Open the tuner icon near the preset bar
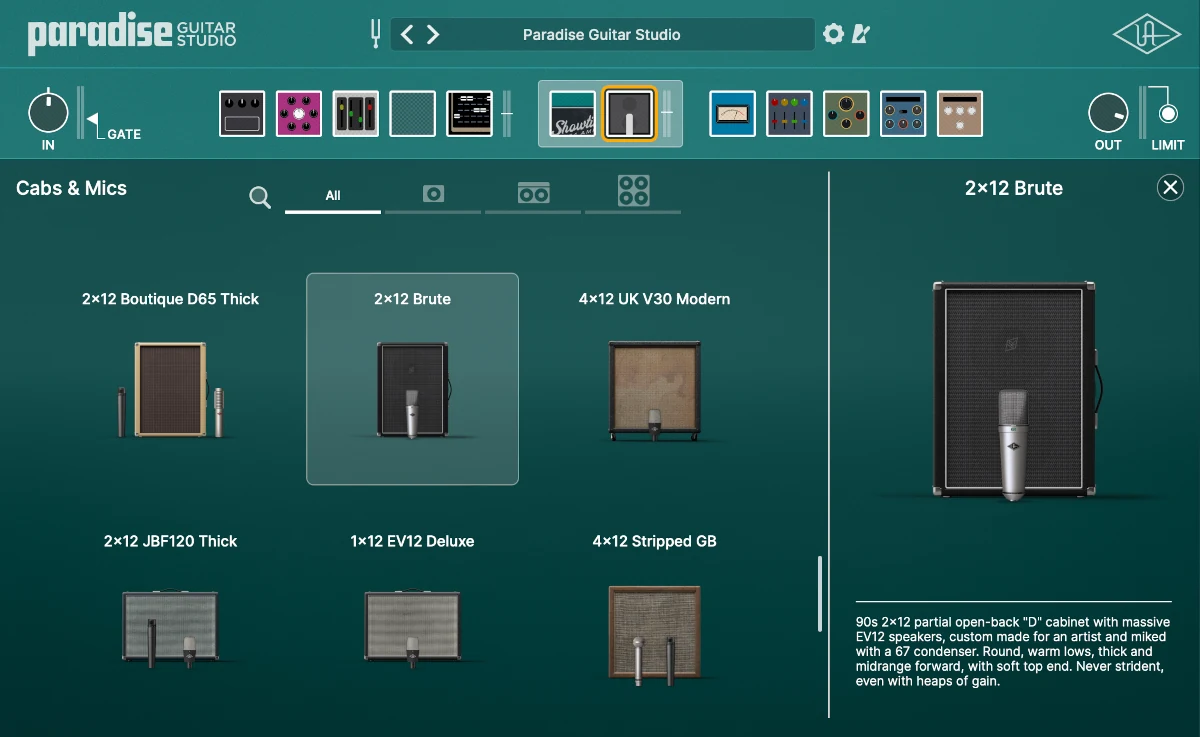1200x737 pixels. (373, 33)
